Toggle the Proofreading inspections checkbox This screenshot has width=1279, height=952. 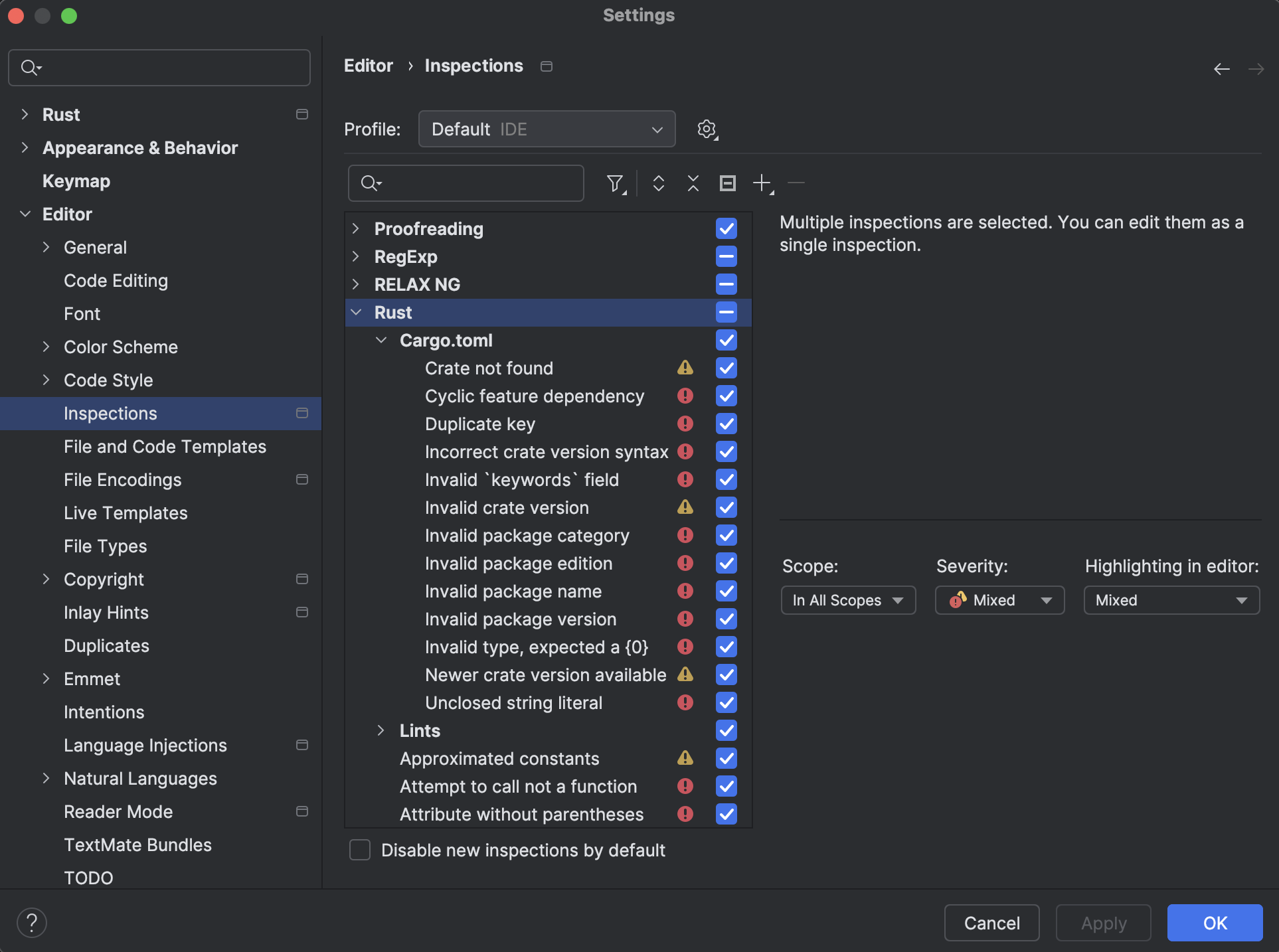coord(726,228)
